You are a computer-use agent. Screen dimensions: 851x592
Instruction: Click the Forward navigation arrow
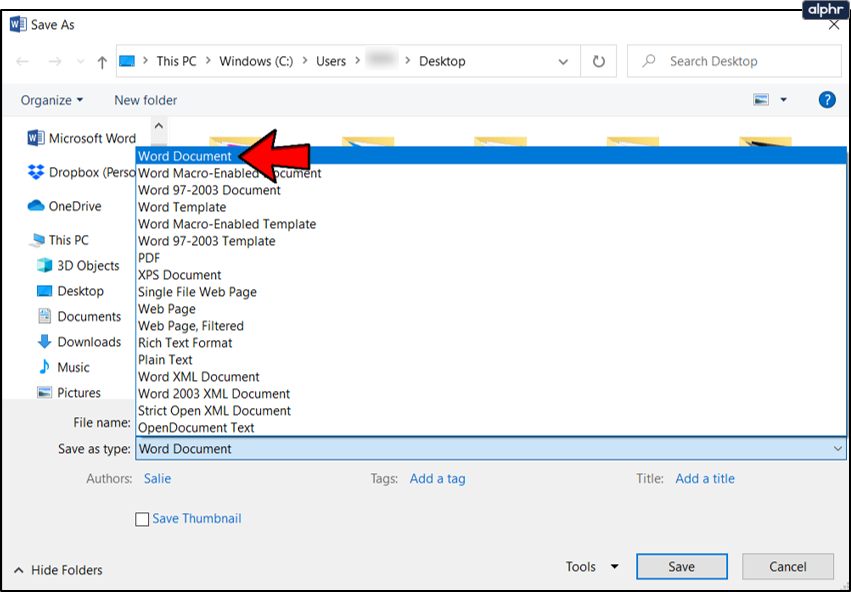[x=55, y=61]
